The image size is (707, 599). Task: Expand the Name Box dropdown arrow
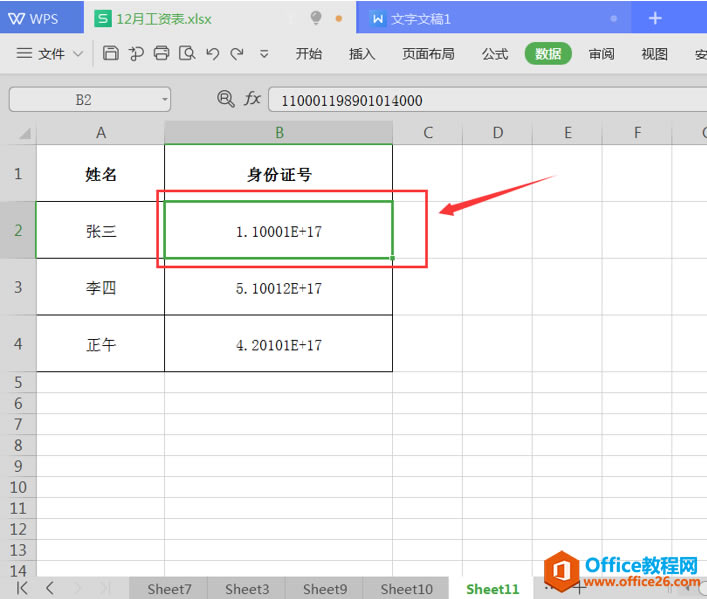click(x=165, y=99)
